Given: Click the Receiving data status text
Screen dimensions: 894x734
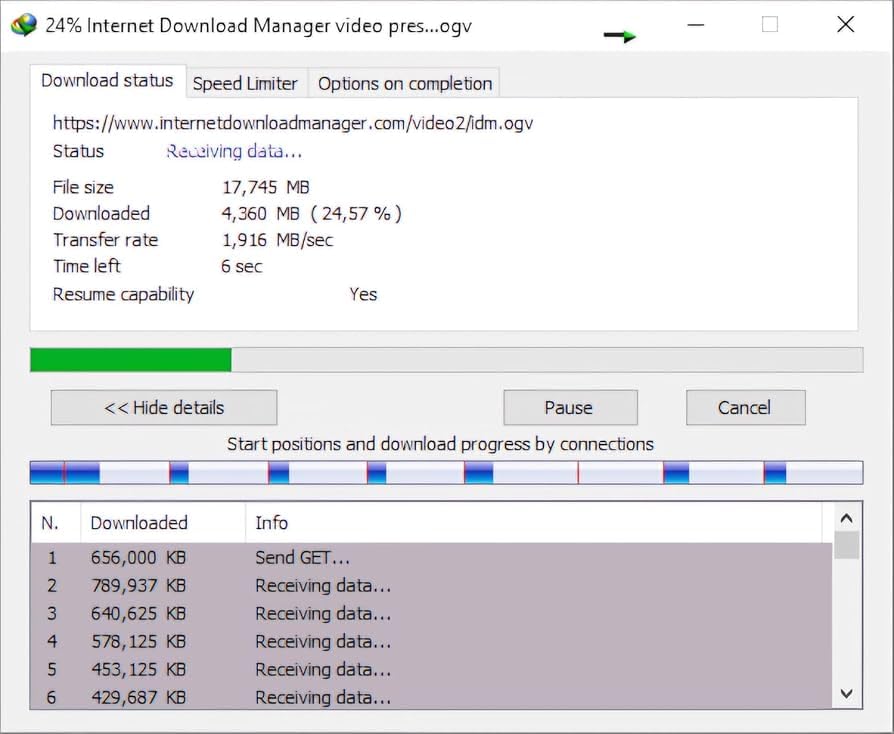Looking at the screenshot, I should (x=233, y=151).
